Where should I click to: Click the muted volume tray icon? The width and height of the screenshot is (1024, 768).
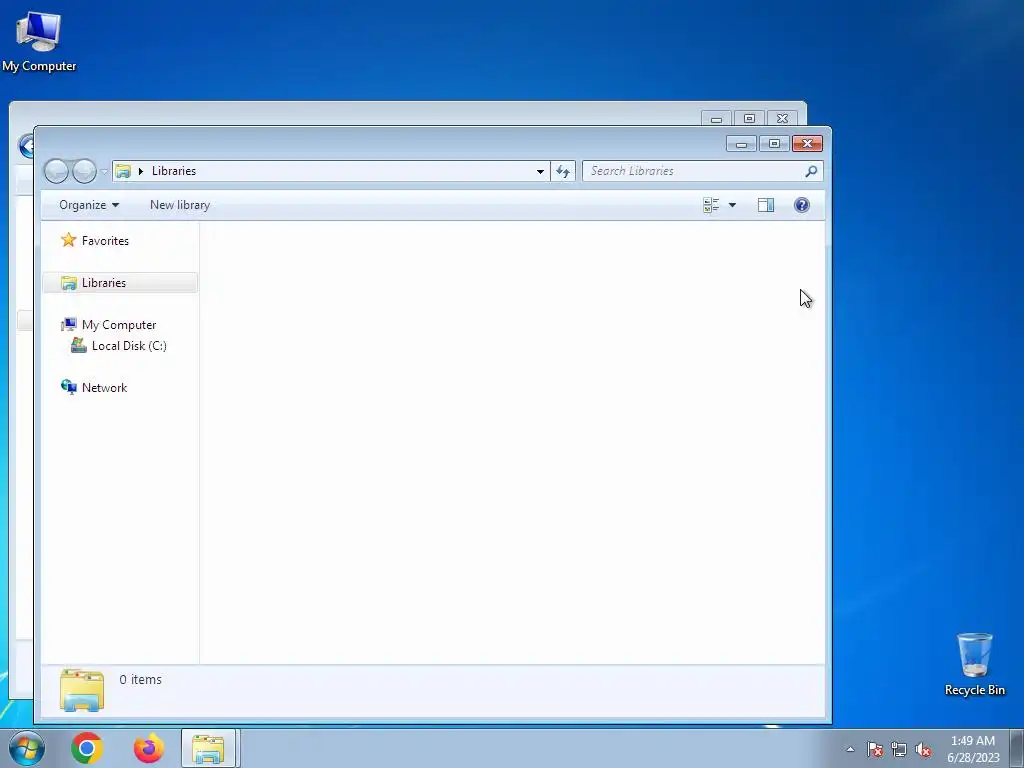[923, 750]
